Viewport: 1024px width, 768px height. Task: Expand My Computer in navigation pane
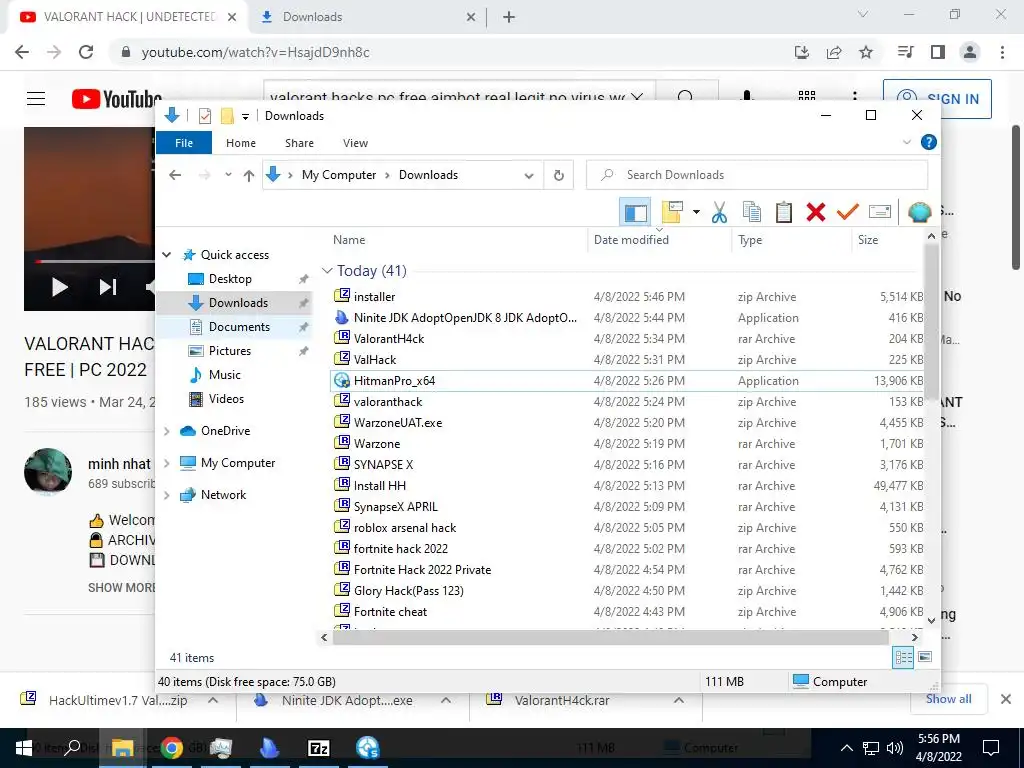point(167,463)
